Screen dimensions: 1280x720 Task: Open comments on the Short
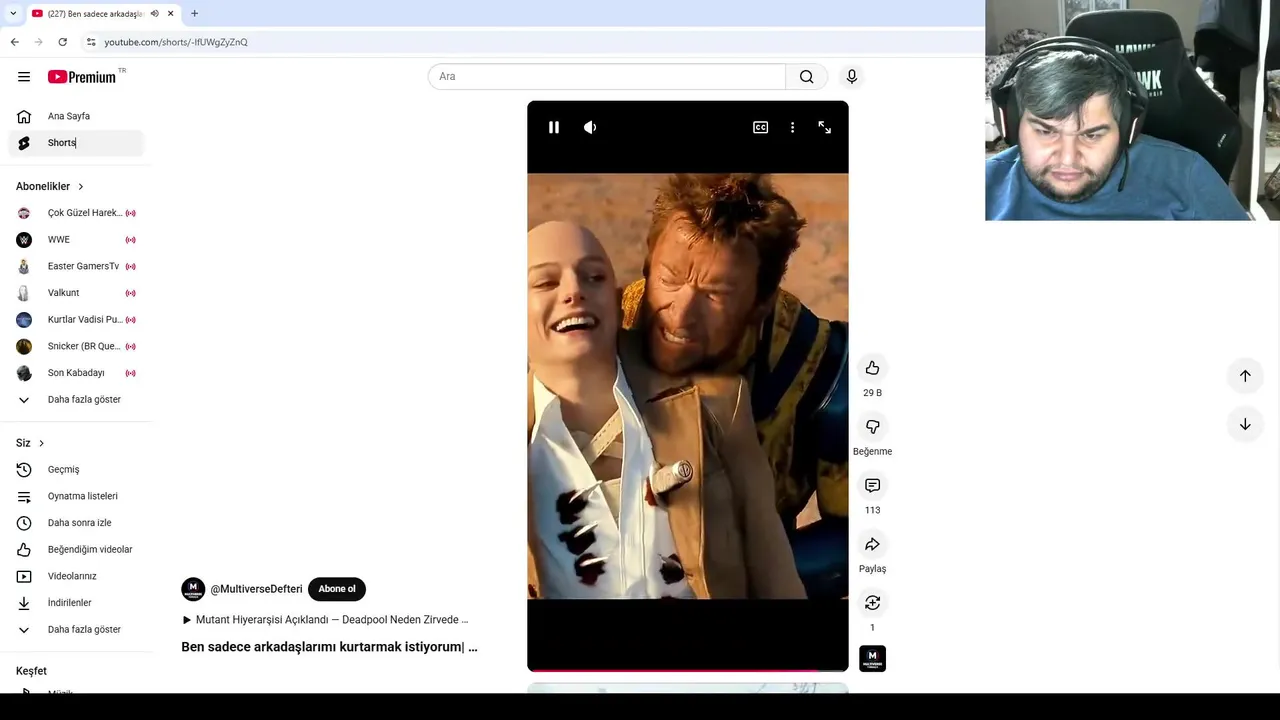[x=872, y=485]
